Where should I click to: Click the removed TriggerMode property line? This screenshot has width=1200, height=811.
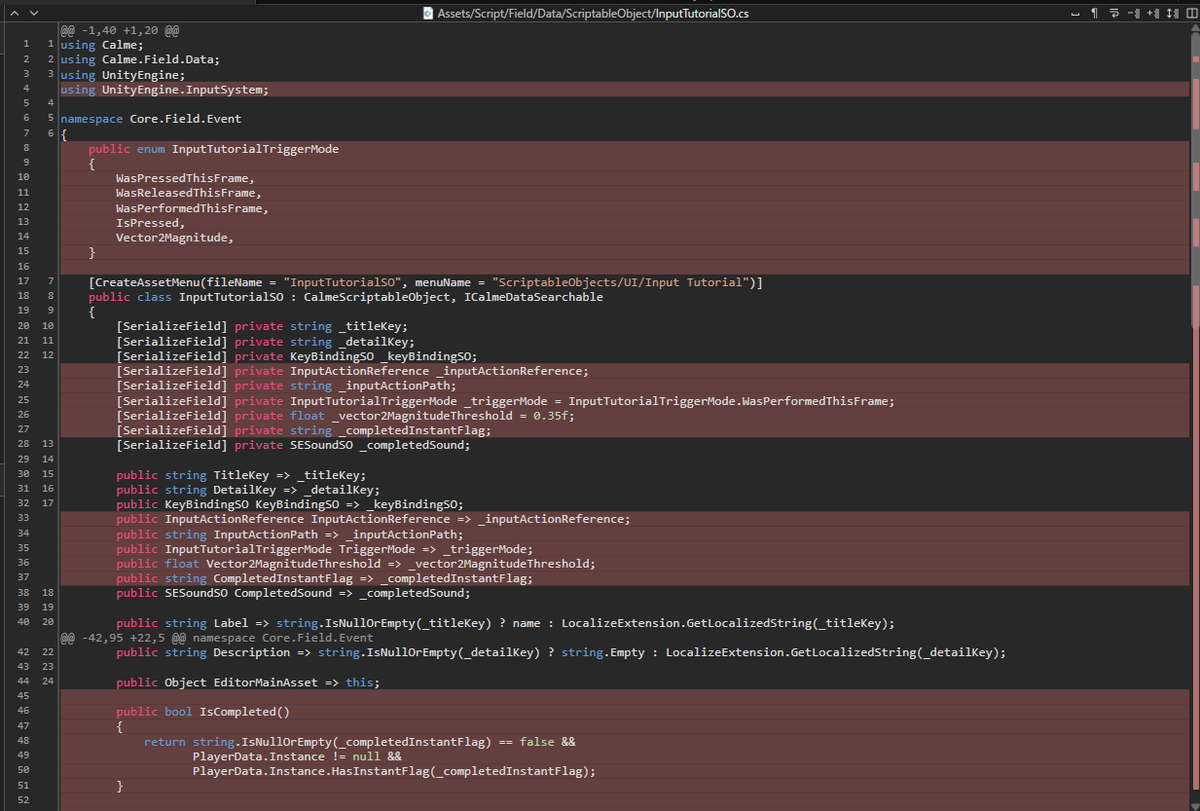[x=325, y=549]
